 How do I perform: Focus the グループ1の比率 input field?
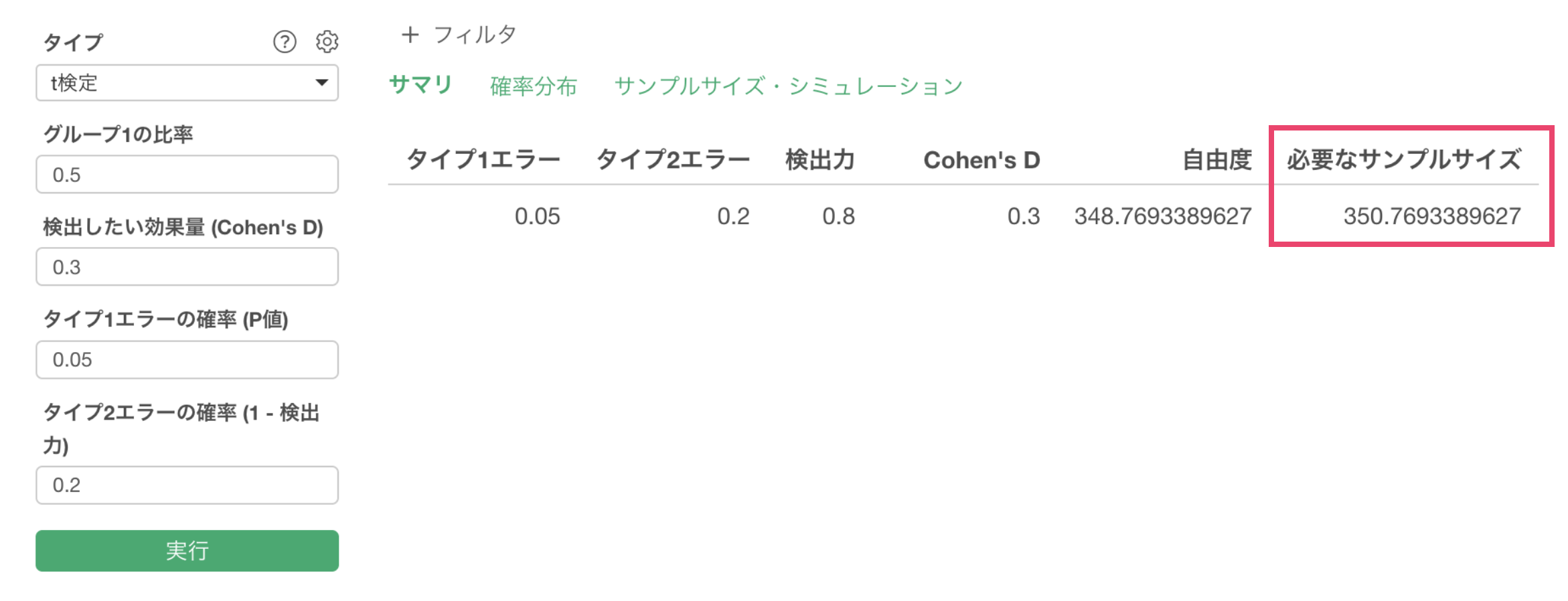coord(187,175)
